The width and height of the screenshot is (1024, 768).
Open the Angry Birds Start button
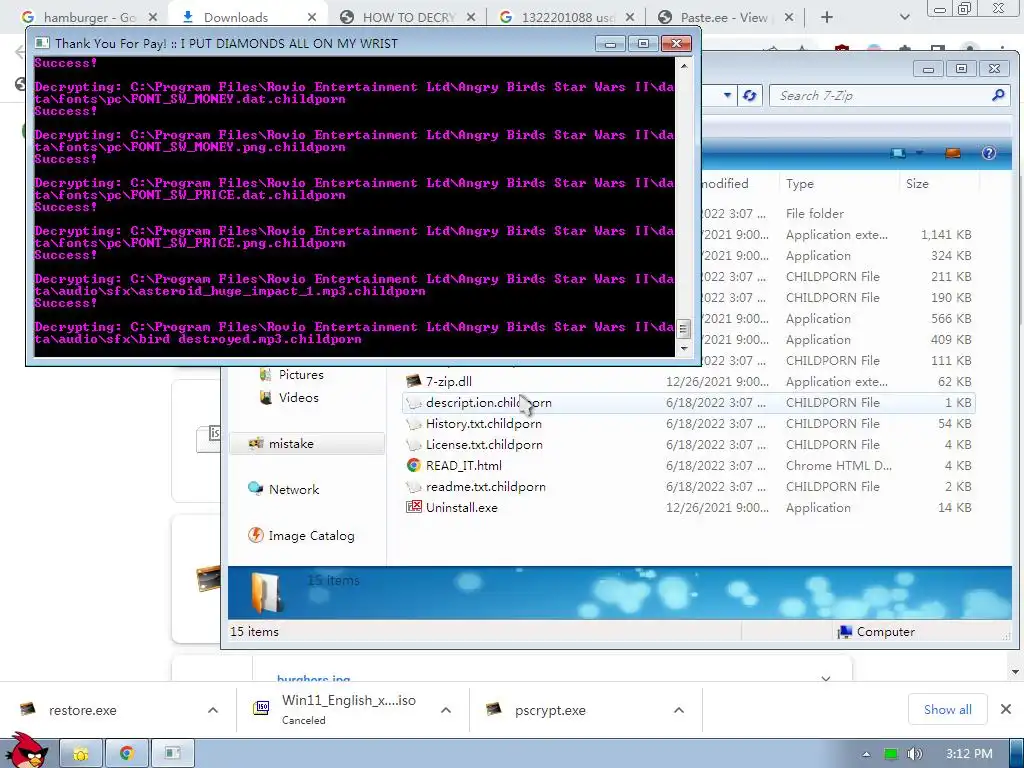[27, 751]
